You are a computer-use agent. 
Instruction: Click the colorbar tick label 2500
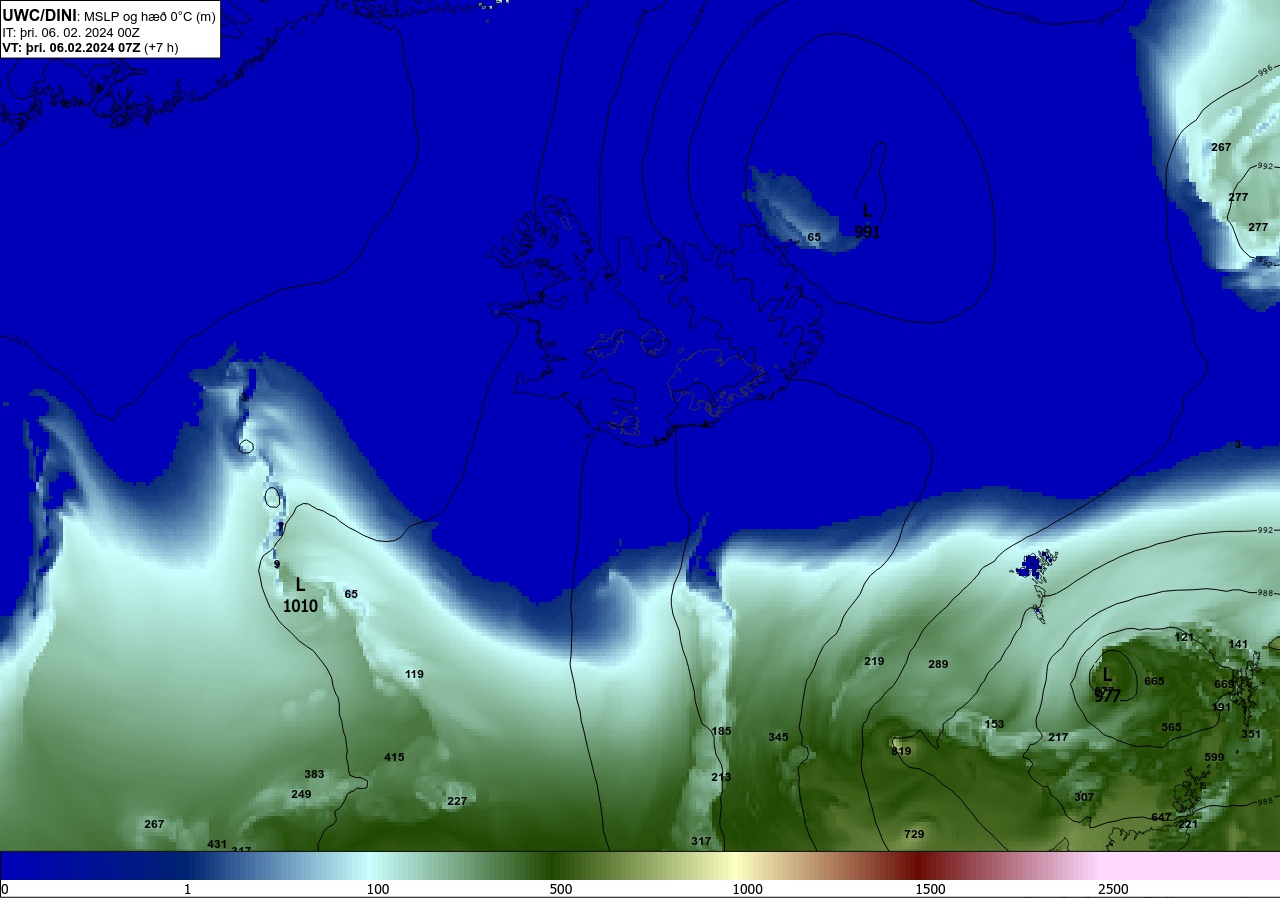point(1113,889)
